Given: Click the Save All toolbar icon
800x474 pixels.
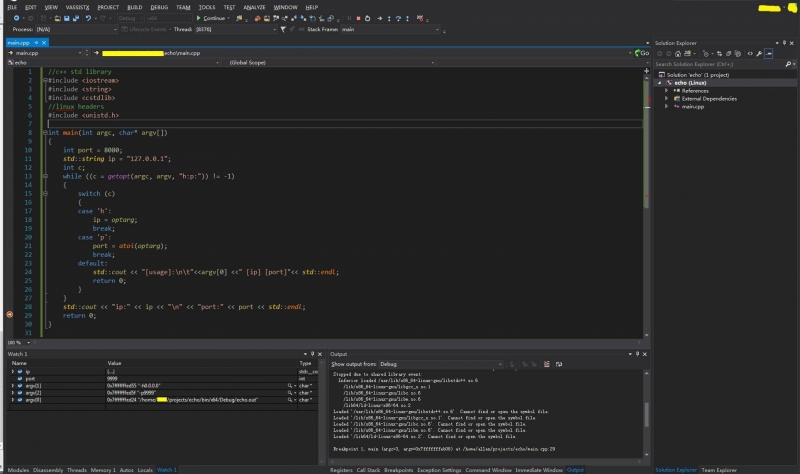Looking at the screenshot, I should pos(76,18).
